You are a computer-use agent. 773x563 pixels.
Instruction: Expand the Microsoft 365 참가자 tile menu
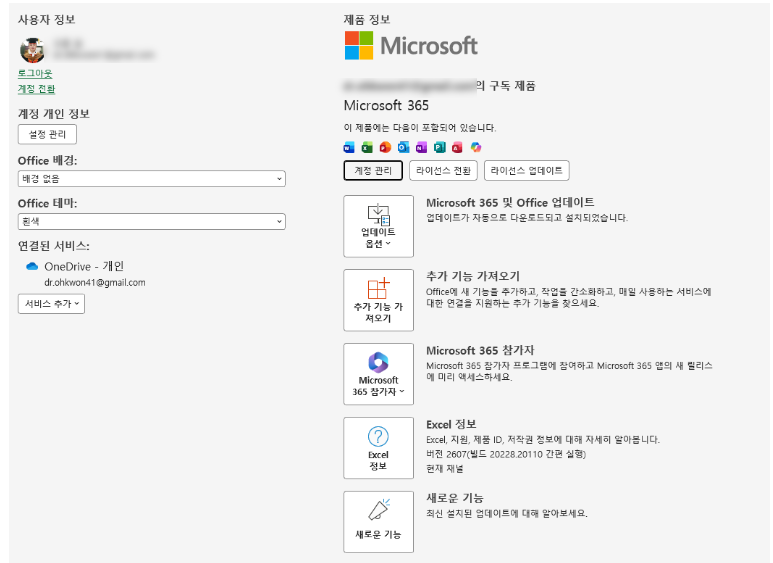pyautogui.click(x=378, y=374)
